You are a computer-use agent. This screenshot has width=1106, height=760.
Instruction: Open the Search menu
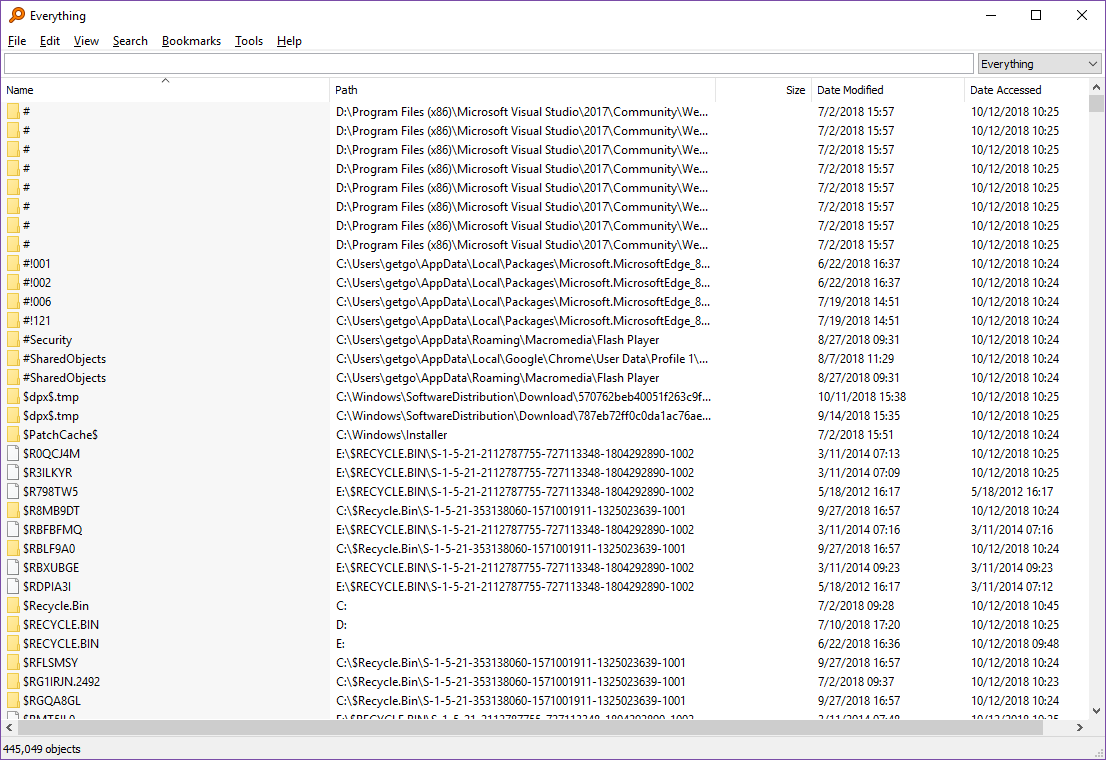[x=130, y=41]
